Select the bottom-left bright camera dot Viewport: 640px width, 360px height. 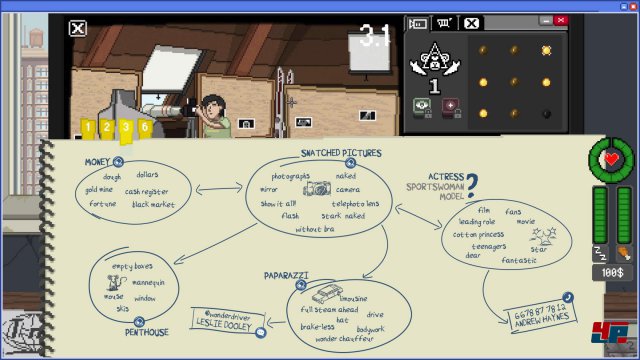(x=483, y=113)
